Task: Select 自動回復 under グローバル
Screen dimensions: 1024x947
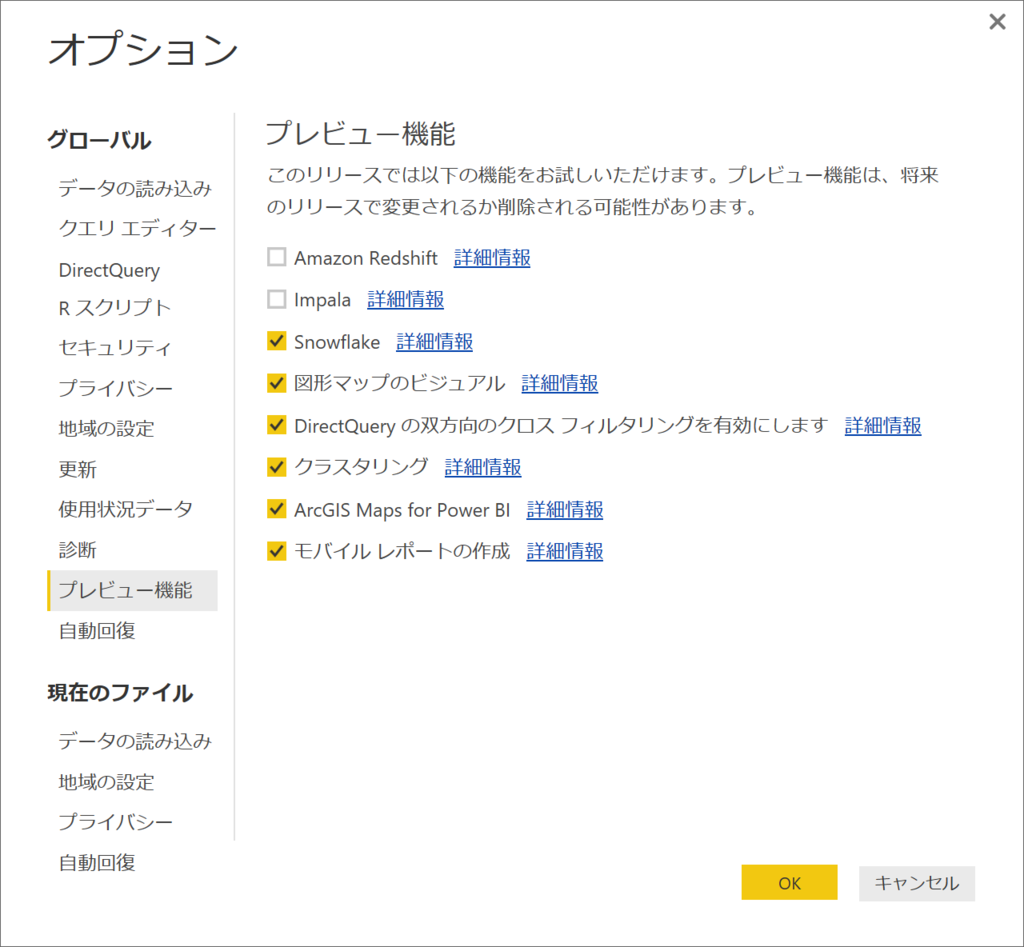Action: tap(97, 631)
